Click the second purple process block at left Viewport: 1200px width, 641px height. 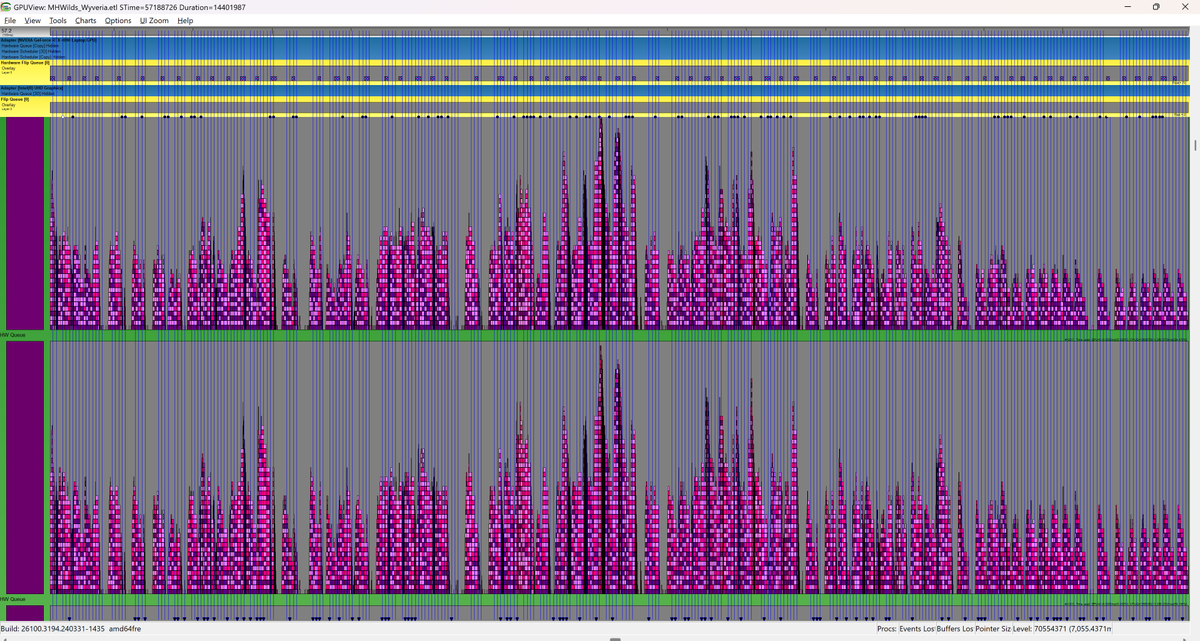[x=25, y=467]
